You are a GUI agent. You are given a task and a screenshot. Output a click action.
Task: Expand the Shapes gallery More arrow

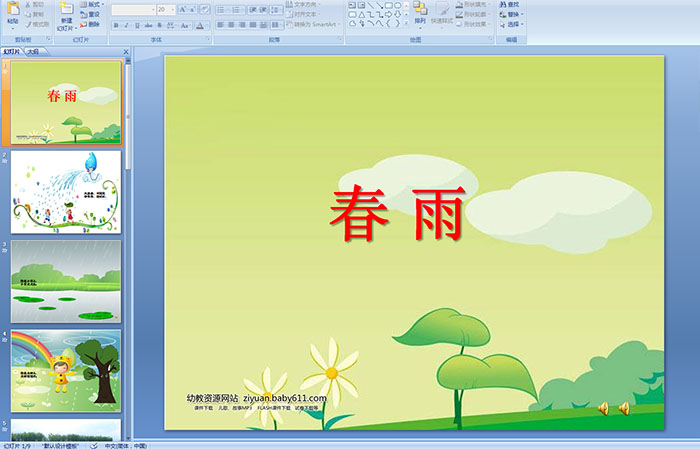tap(406, 24)
